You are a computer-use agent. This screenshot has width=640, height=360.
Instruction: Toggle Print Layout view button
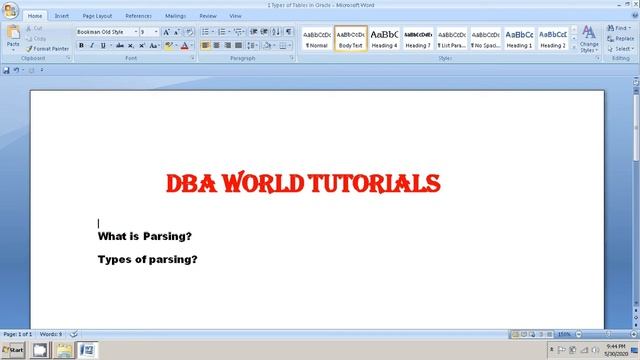pyautogui.click(x=515, y=334)
